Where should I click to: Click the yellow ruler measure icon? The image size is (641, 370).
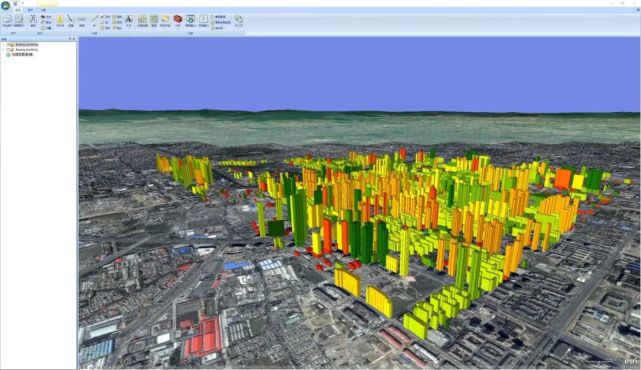[60, 19]
